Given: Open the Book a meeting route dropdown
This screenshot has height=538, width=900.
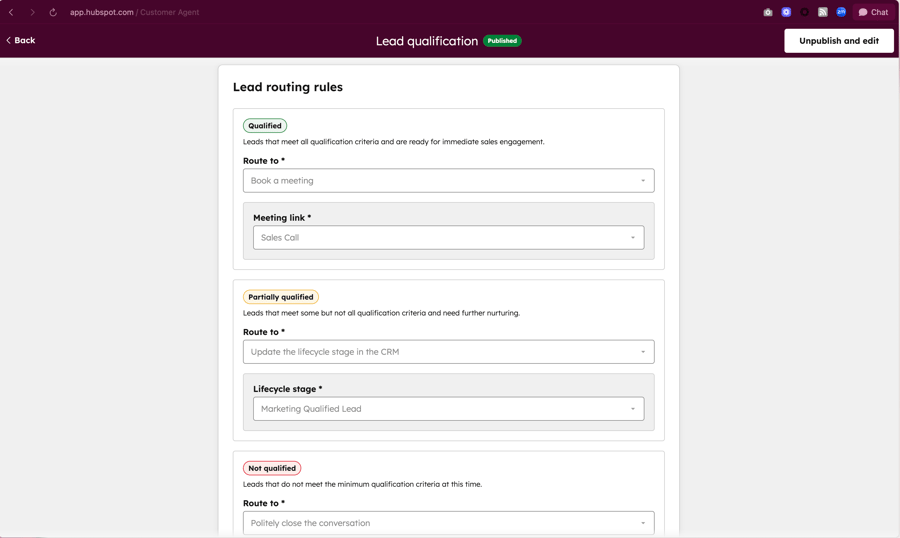Looking at the screenshot, I should (x=448, y=181).
